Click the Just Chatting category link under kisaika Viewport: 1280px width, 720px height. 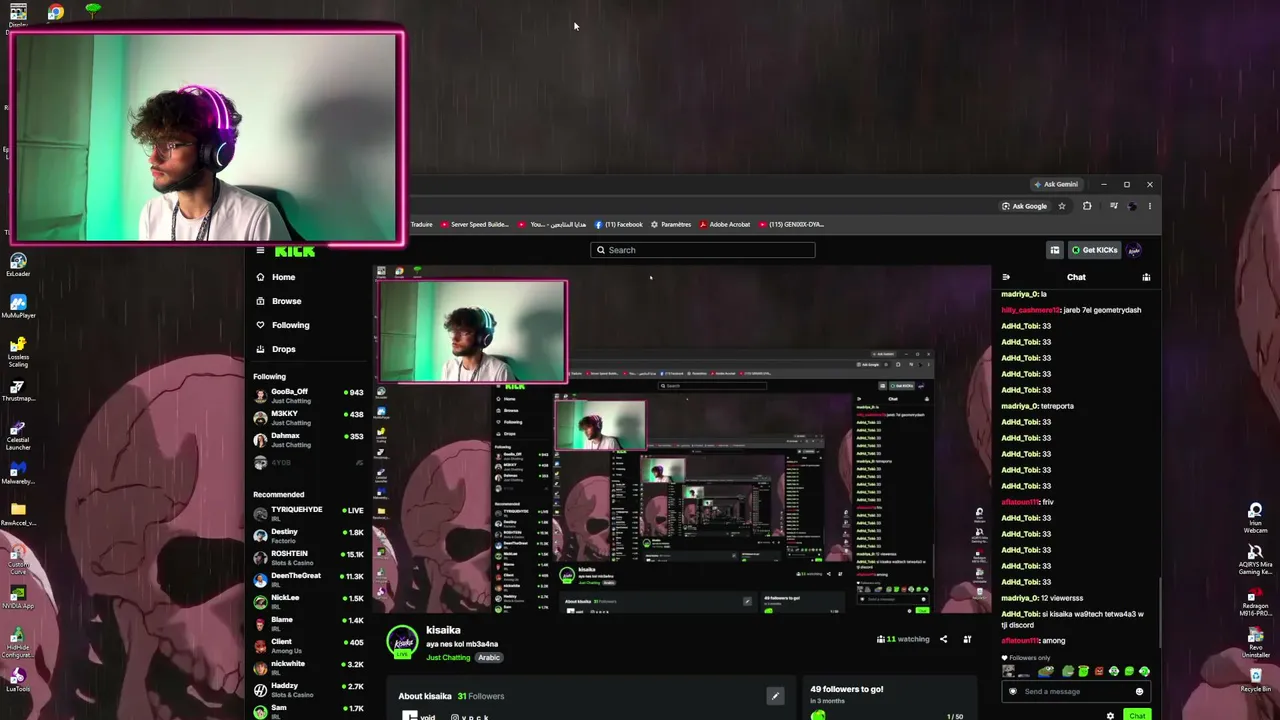coord(448,658)
